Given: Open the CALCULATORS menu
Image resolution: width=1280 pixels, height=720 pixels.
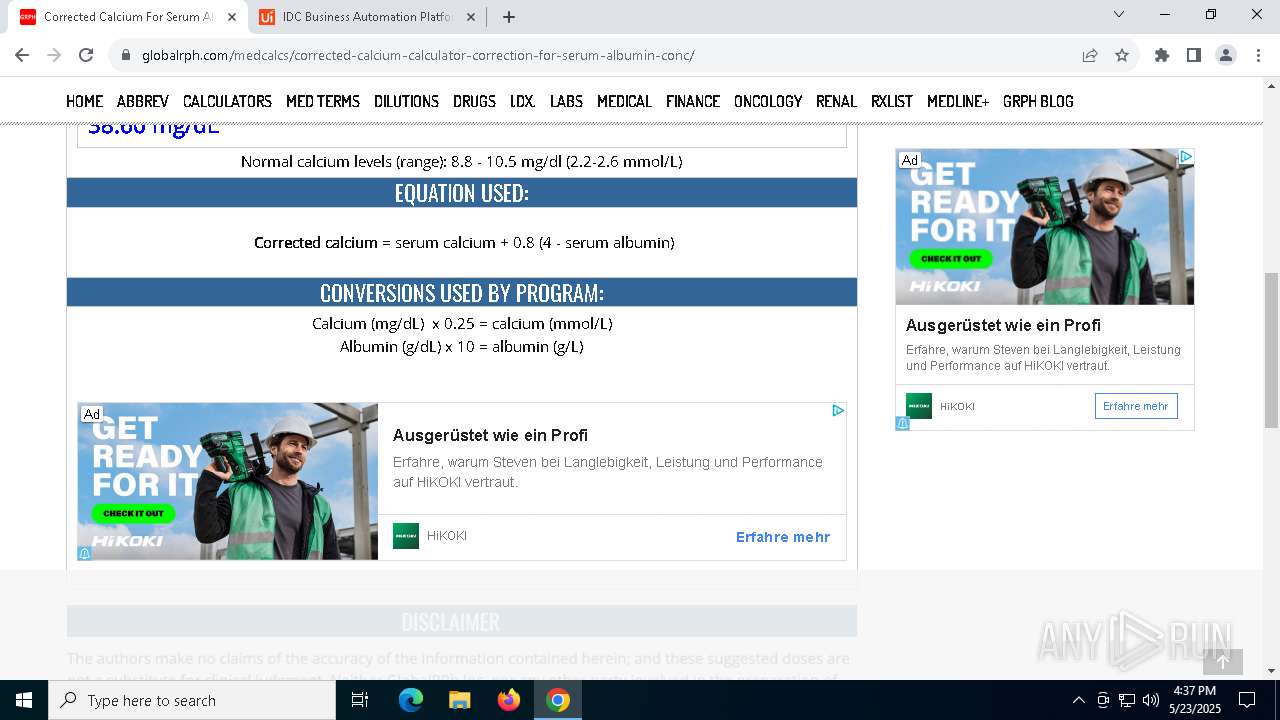Looking at the screenshot, I should 227,101.
